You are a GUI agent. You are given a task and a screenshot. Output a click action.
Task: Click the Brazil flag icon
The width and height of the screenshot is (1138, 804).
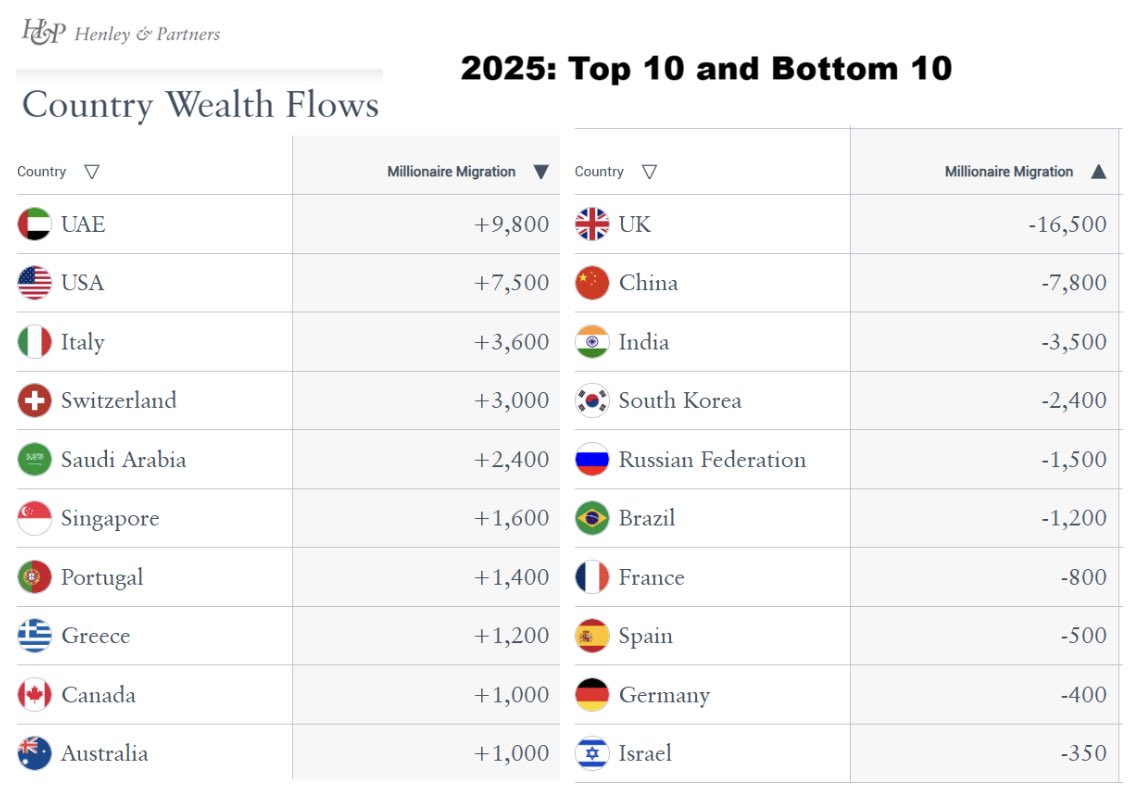click(591, 518)
